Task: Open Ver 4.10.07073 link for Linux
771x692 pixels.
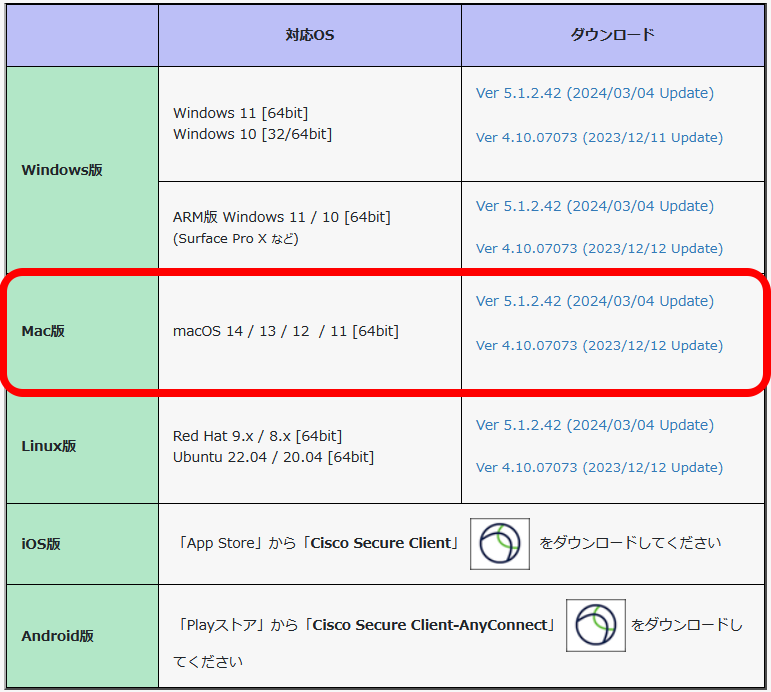Action: tap(598, 467)
